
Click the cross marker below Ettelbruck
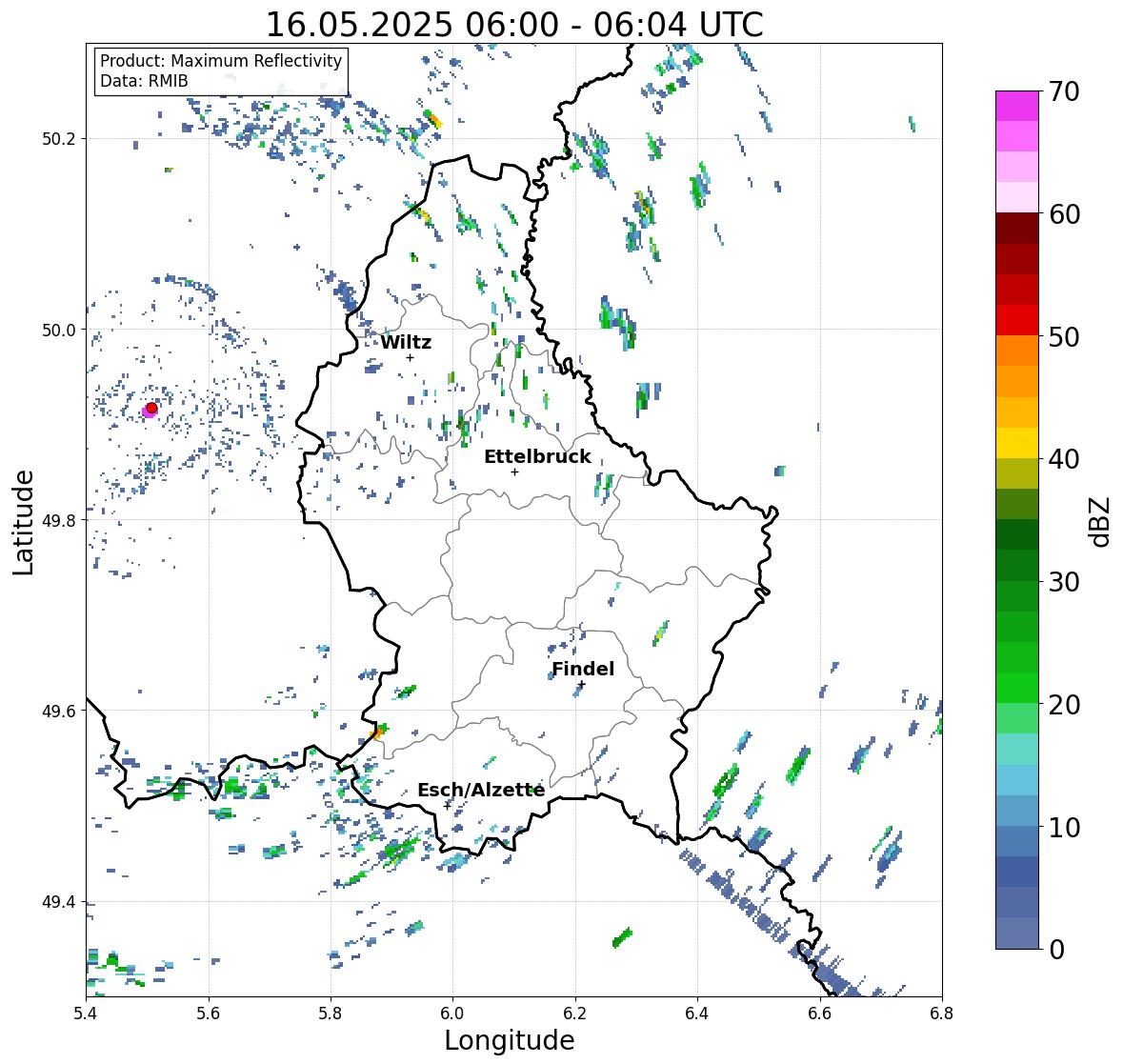point(514,472)
